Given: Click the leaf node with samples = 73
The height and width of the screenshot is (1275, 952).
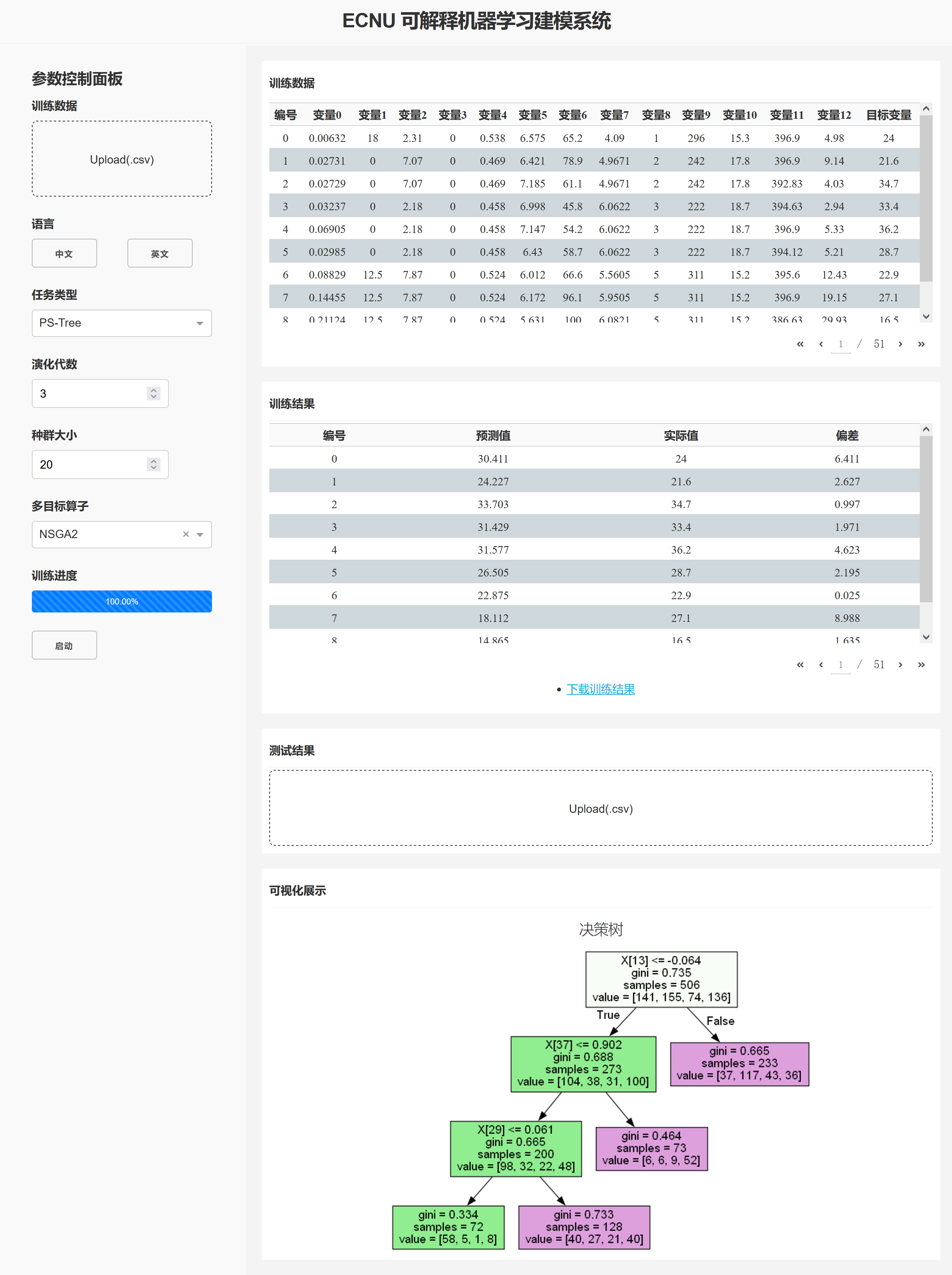Looking at the screenshot, I should click(651, 1149).
